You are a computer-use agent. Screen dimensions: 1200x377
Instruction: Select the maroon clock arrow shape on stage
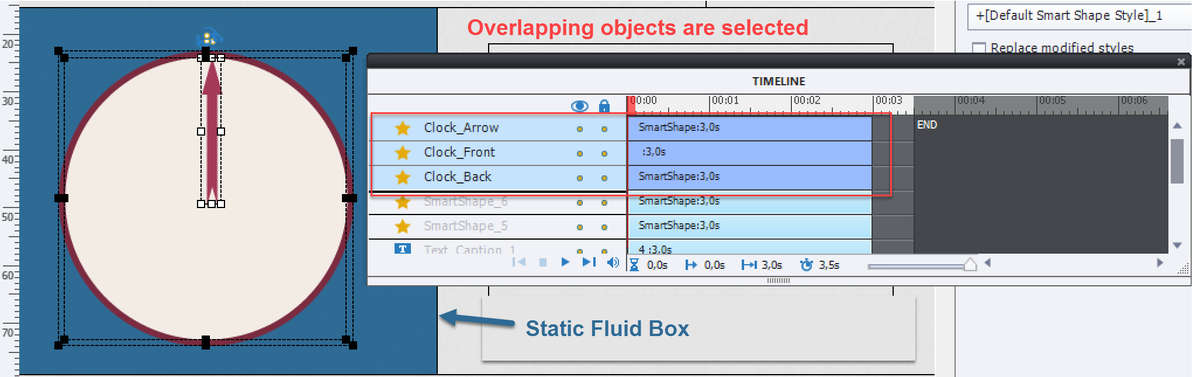(x=211, y=130)
